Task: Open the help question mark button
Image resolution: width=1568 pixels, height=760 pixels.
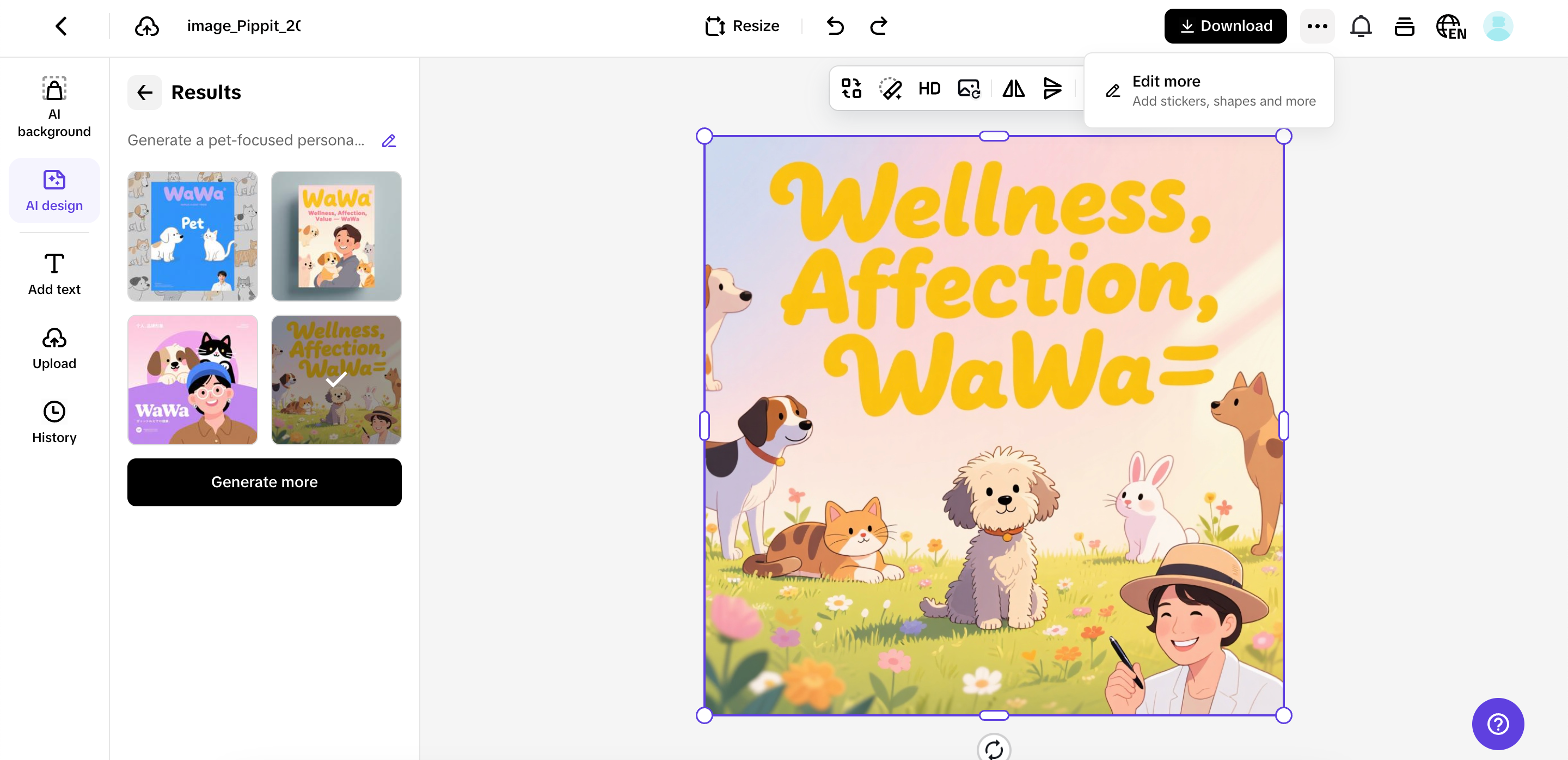Action: 1497,724
